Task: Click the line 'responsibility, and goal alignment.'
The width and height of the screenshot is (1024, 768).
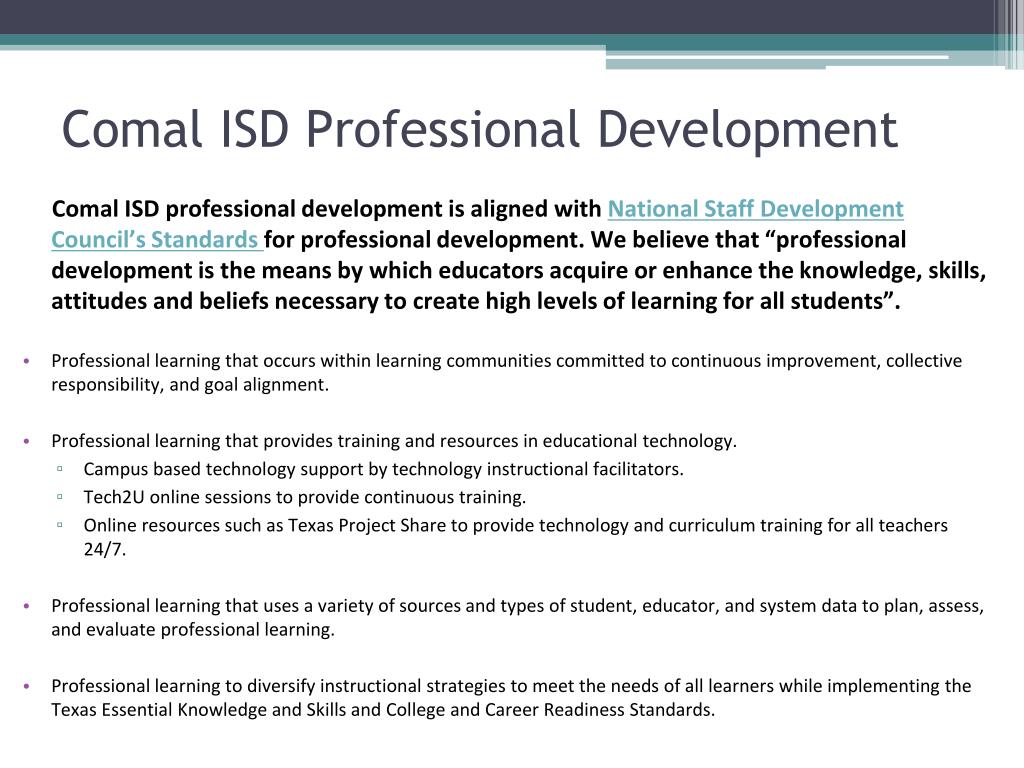Action: coord(190,385)
